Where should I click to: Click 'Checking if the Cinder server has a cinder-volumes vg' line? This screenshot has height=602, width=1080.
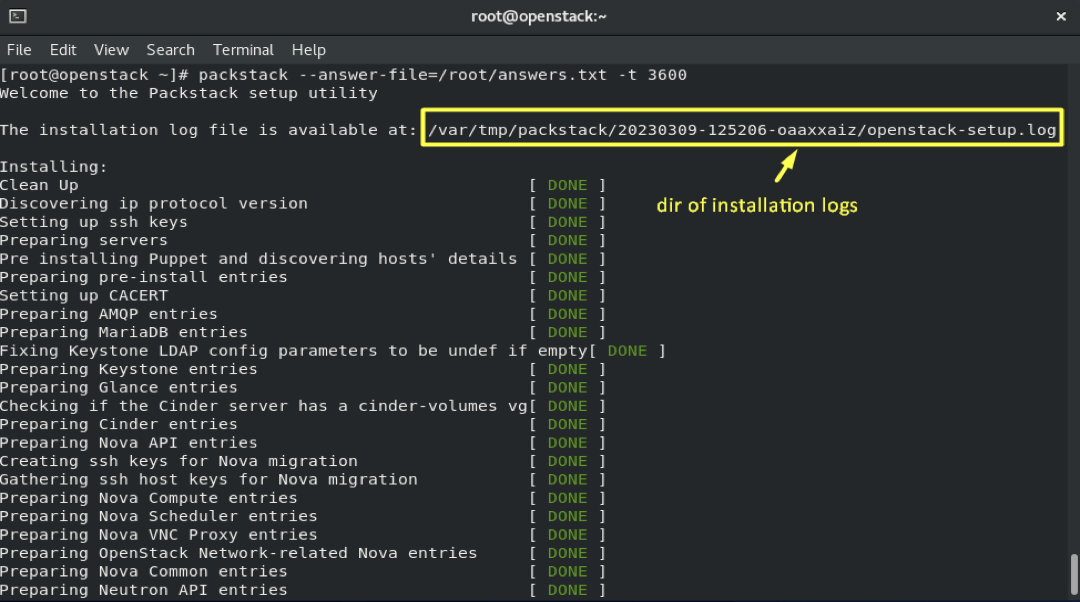pyautogui.click(x=264, y=406)
